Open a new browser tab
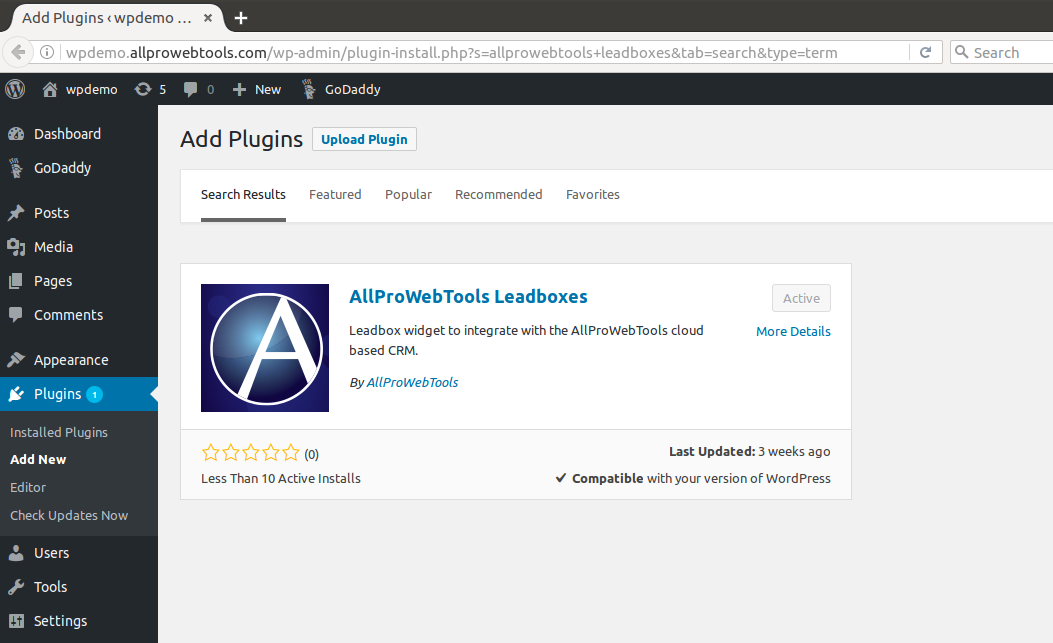The image size is (1053, 643). click(241, 18)
